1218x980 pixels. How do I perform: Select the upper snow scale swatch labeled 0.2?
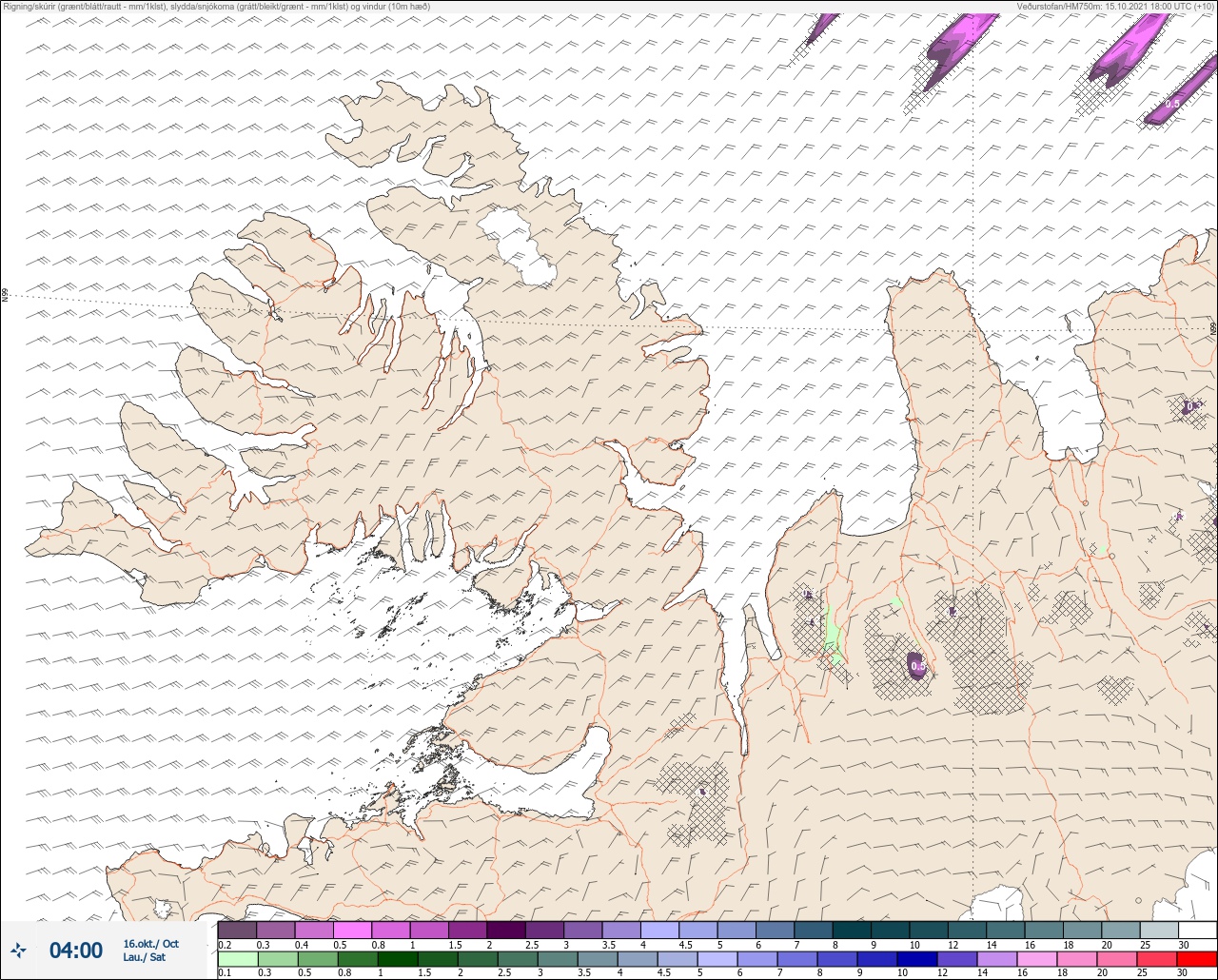(237, 930)
